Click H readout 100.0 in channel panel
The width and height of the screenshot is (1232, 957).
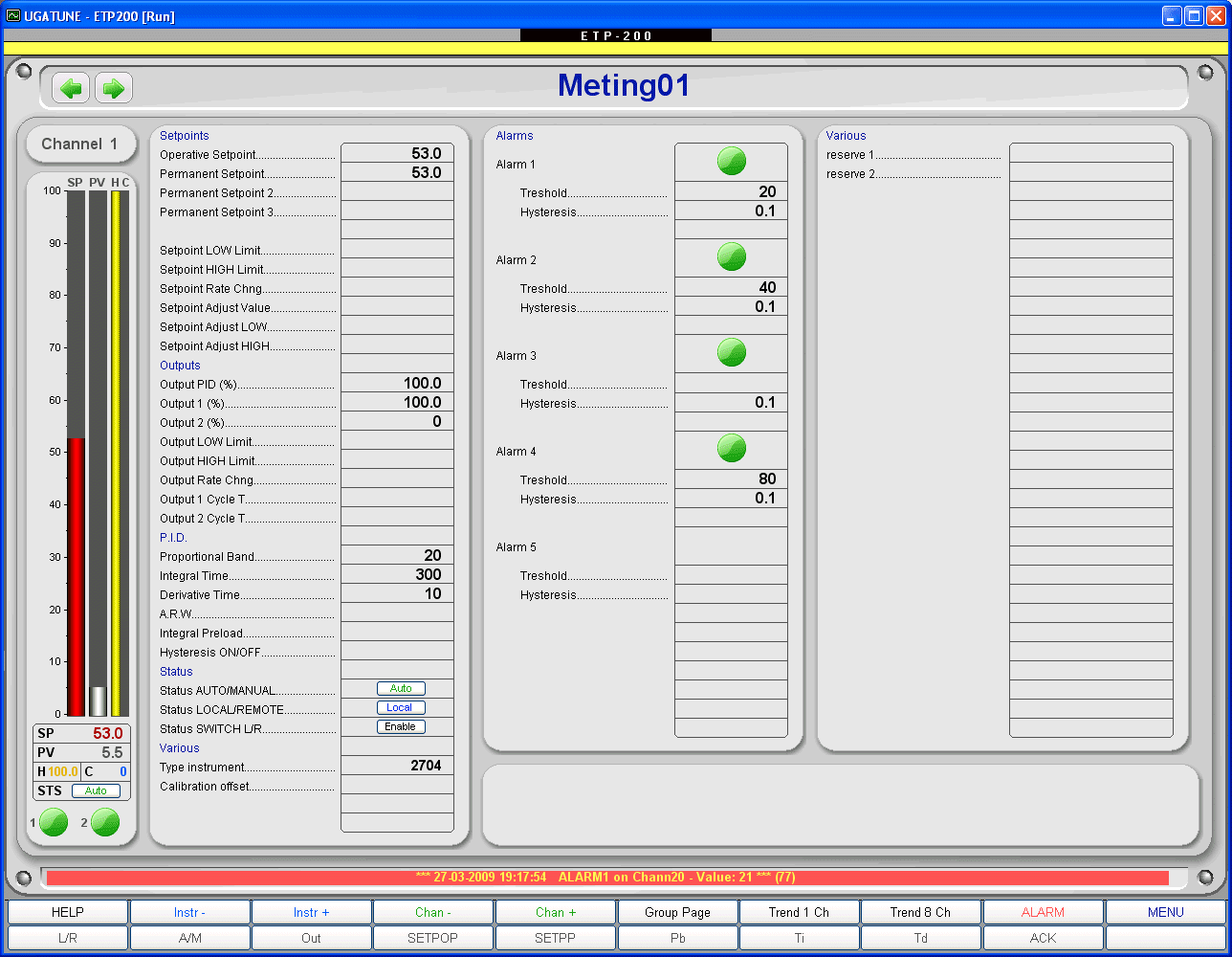(63, 771)
